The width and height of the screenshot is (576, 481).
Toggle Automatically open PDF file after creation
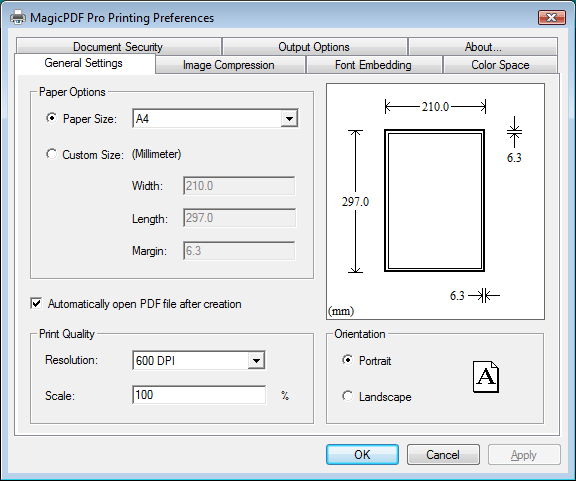coord(36,304)
